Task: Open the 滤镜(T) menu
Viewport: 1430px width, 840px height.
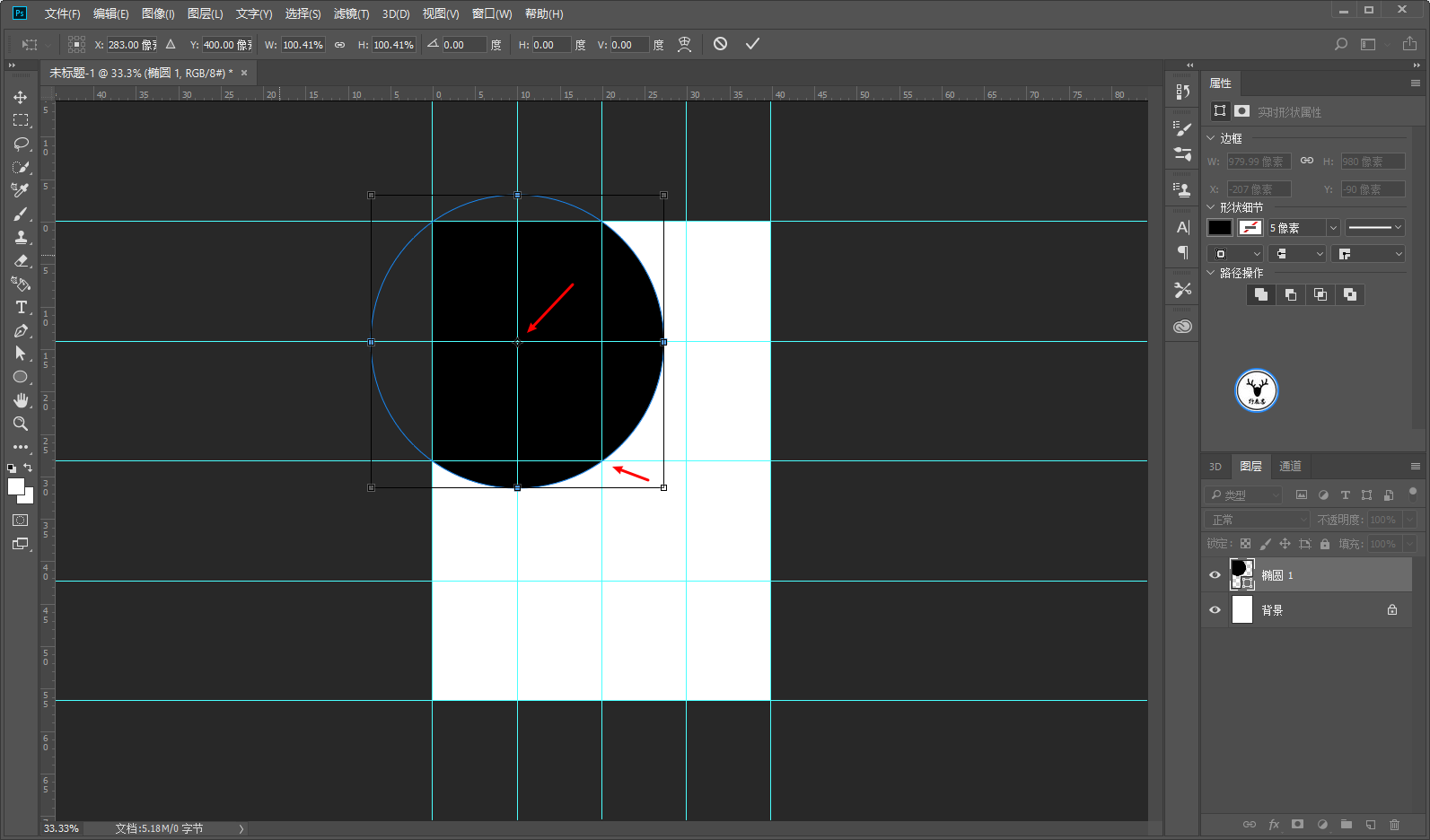Action: pos(351,13)
